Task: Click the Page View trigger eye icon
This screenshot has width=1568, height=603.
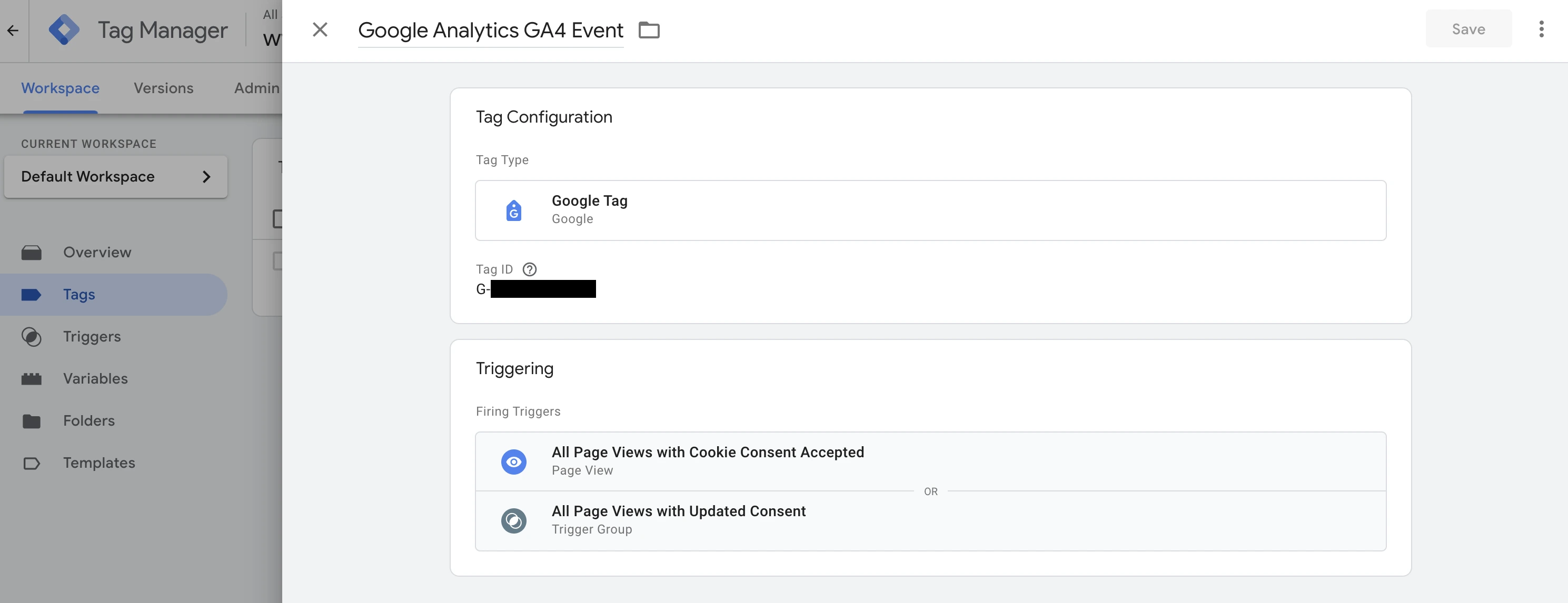Action: pos(514,462)
